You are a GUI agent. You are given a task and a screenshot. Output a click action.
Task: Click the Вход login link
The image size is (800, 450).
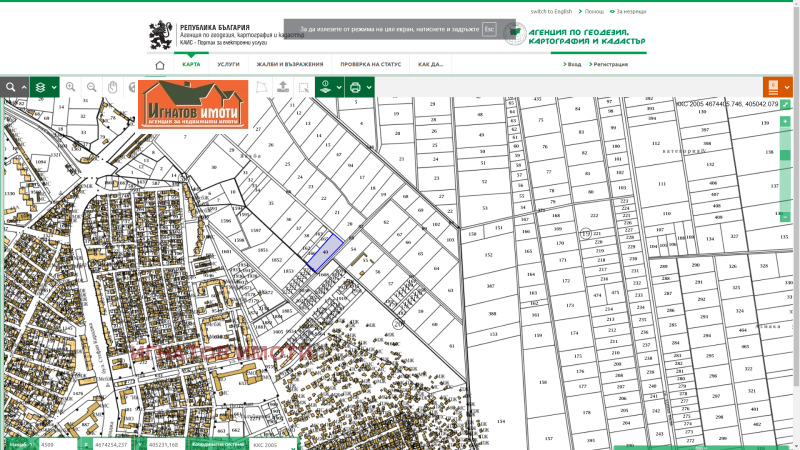(x=573, y=64)
